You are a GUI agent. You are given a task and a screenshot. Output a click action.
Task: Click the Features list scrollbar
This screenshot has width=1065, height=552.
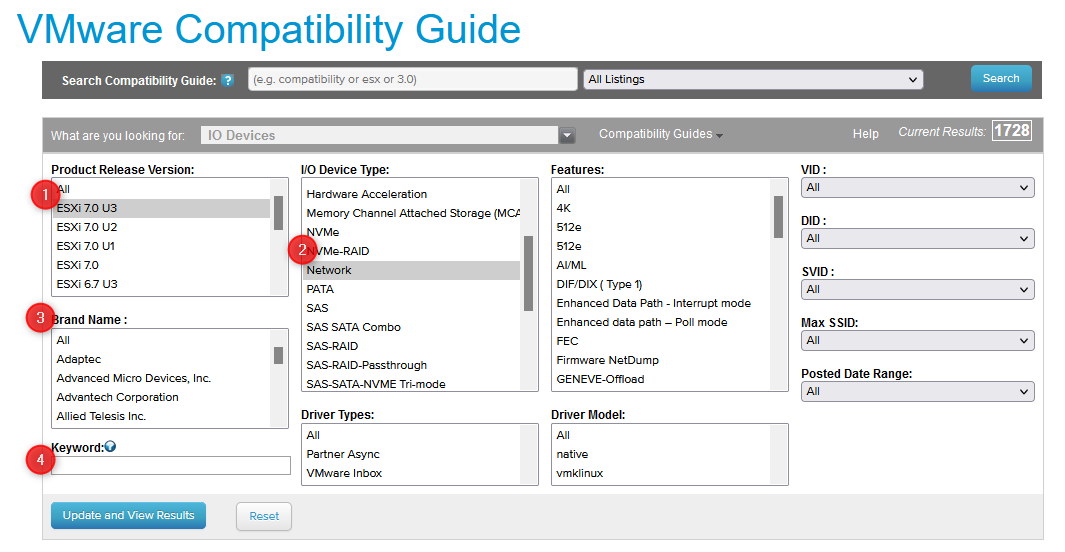click(x=778, y=217)
